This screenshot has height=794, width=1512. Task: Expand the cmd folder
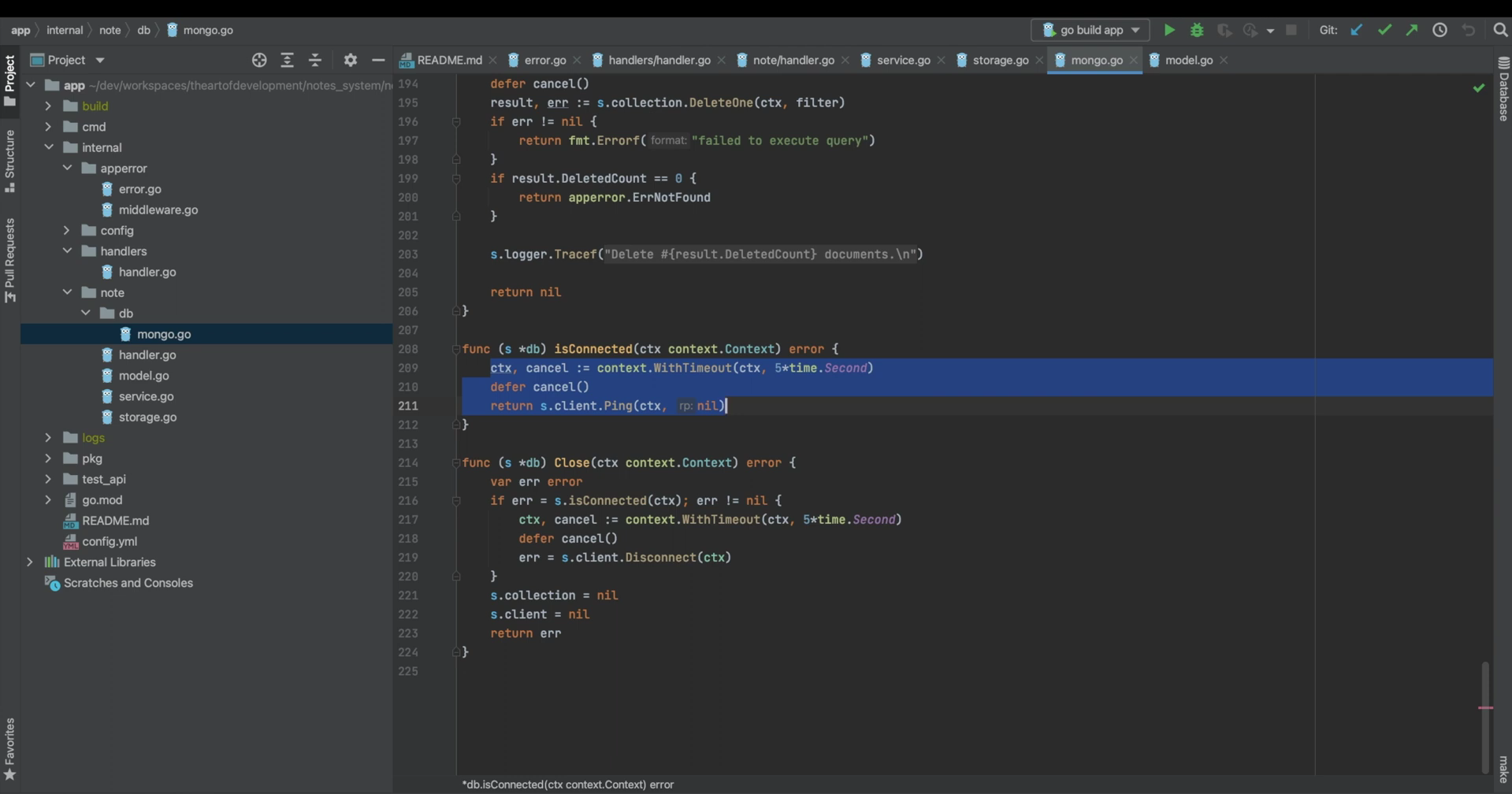click(48, 126)
